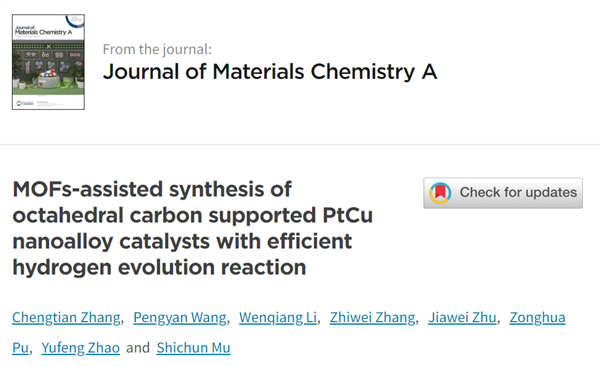This screenshot has height=366, width=600.
Task: Open author Chengtian Zhang's link
Action: 66,318
